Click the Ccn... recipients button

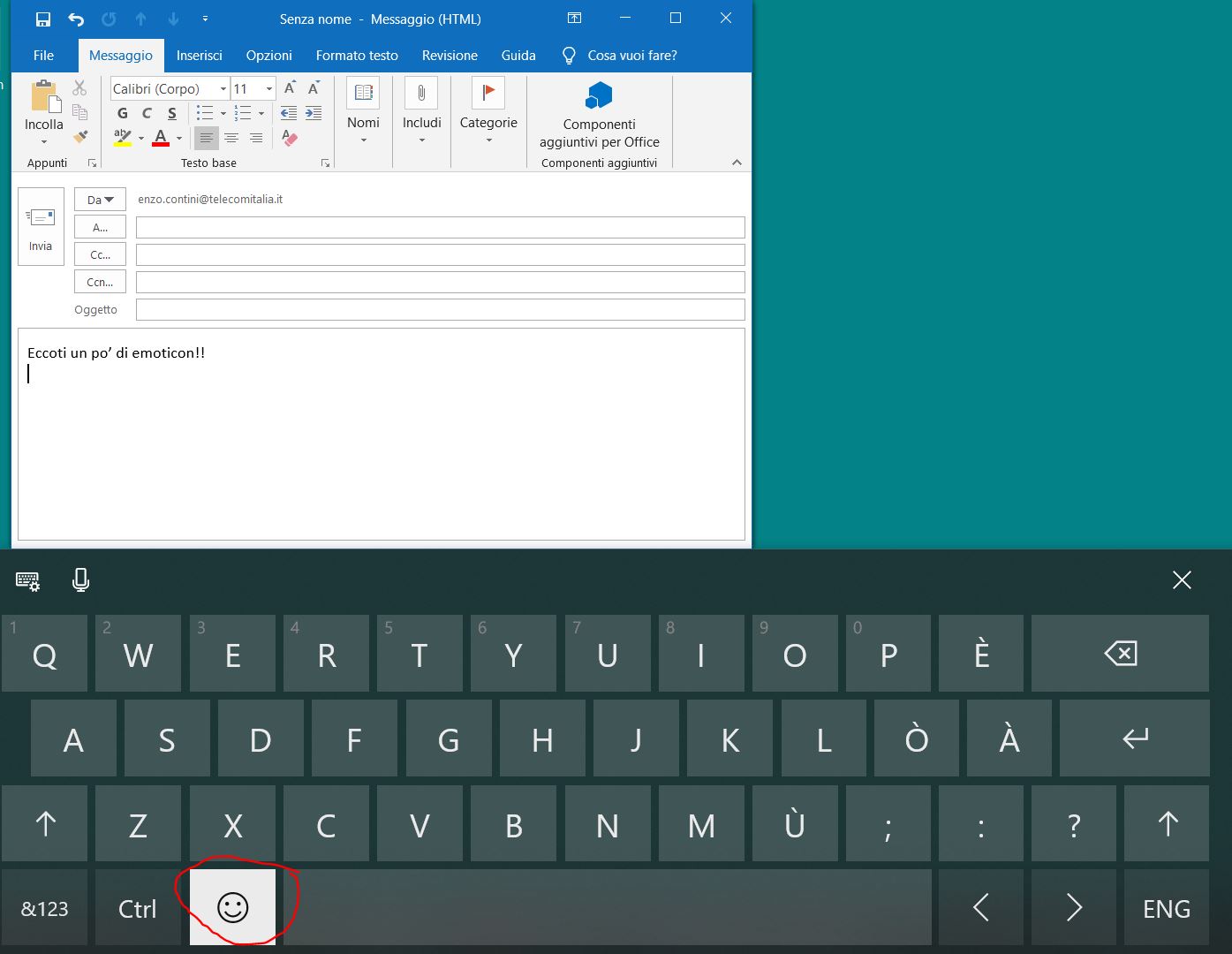[100, 283]
